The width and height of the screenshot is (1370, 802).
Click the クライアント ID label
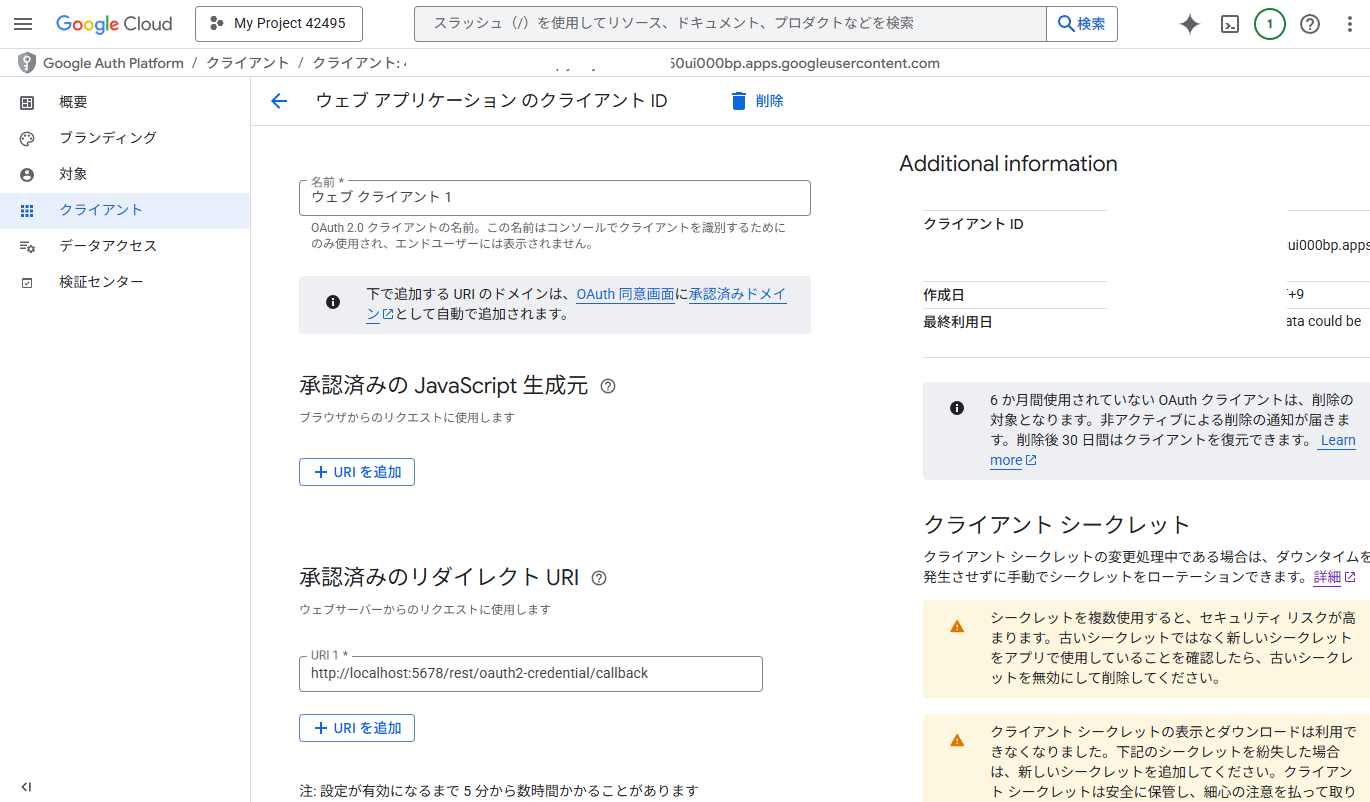pos(973,224)
